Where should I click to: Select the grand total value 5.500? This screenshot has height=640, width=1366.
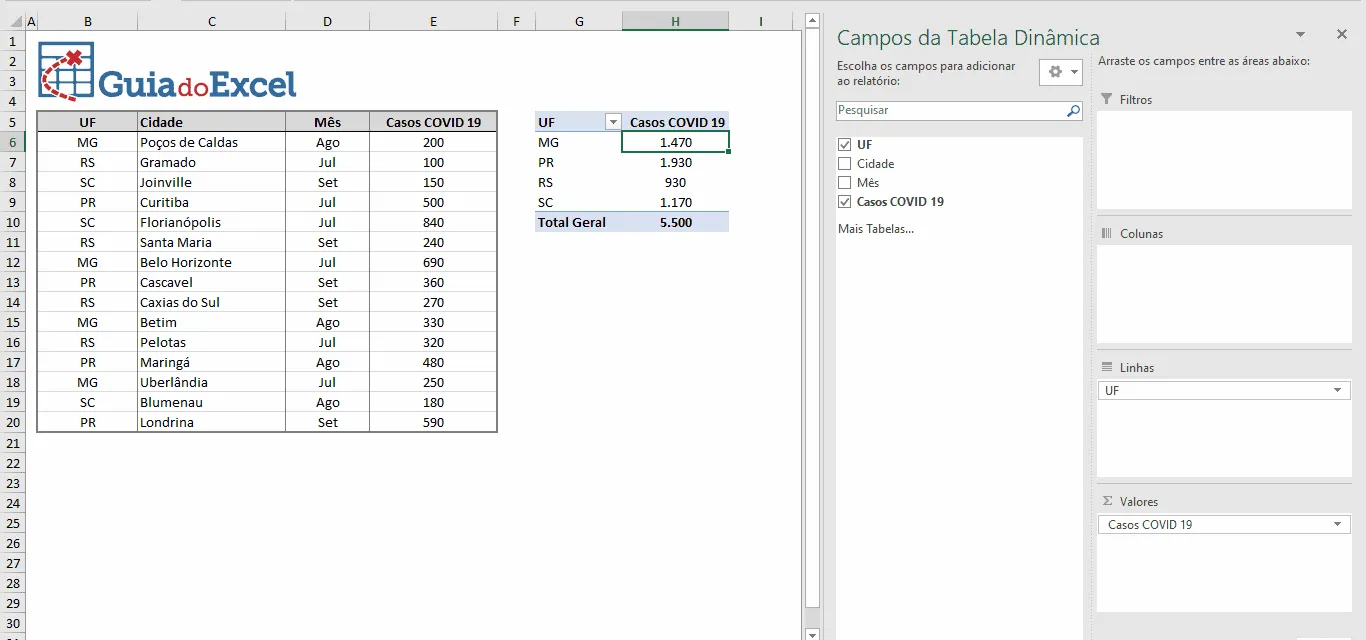click(676, 222)
